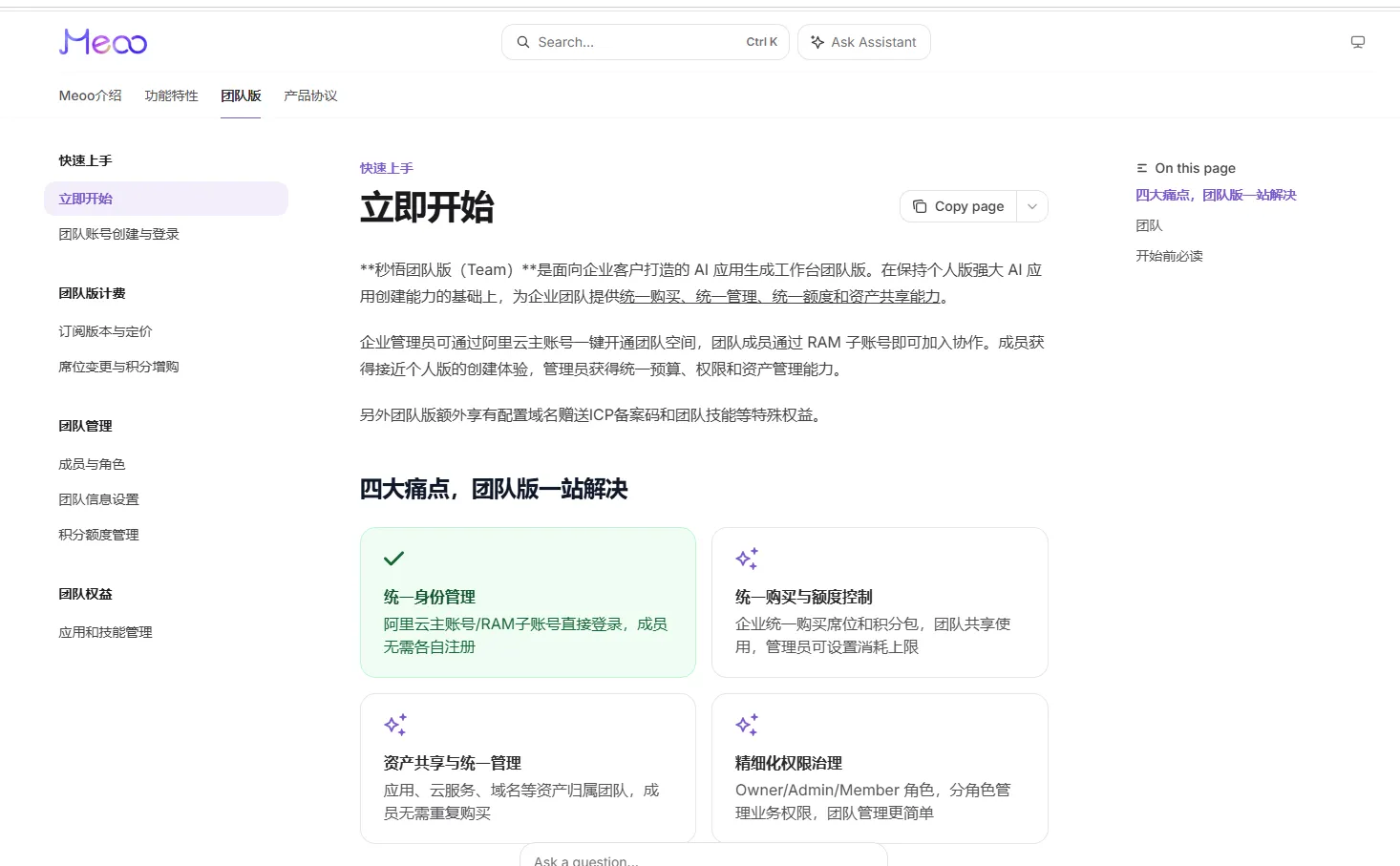Click sparkle icon on 精细化权限治理 card
This screenshot has height=866, width=1400.
(747, 725)
